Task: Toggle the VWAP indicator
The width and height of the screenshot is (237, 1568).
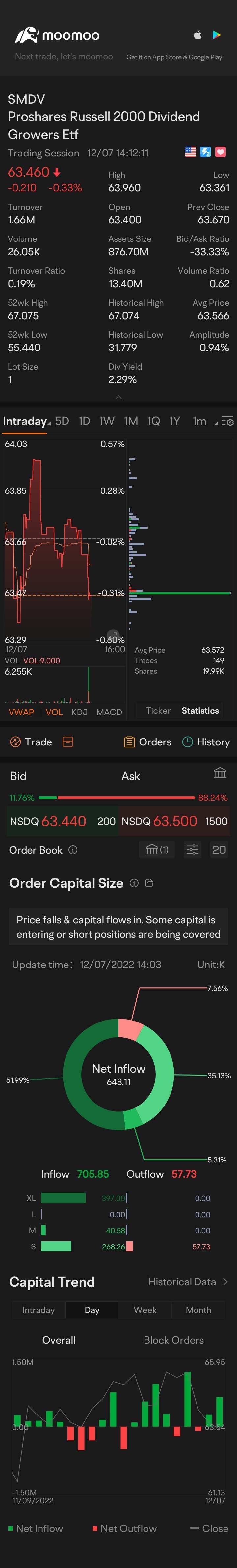Action: 21,712
